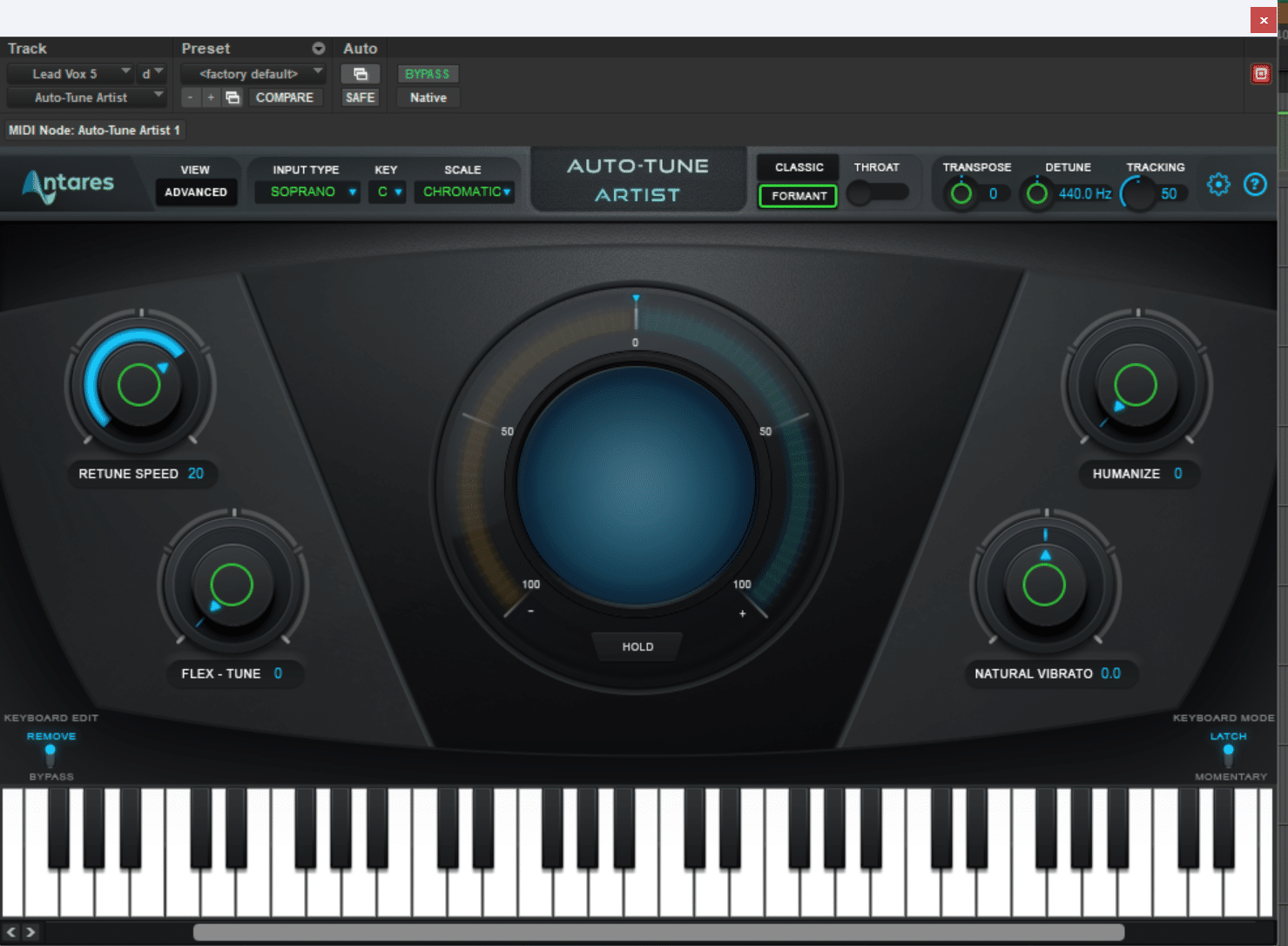
Task: Click the Compare button
Action: click(x=284, y=98)
